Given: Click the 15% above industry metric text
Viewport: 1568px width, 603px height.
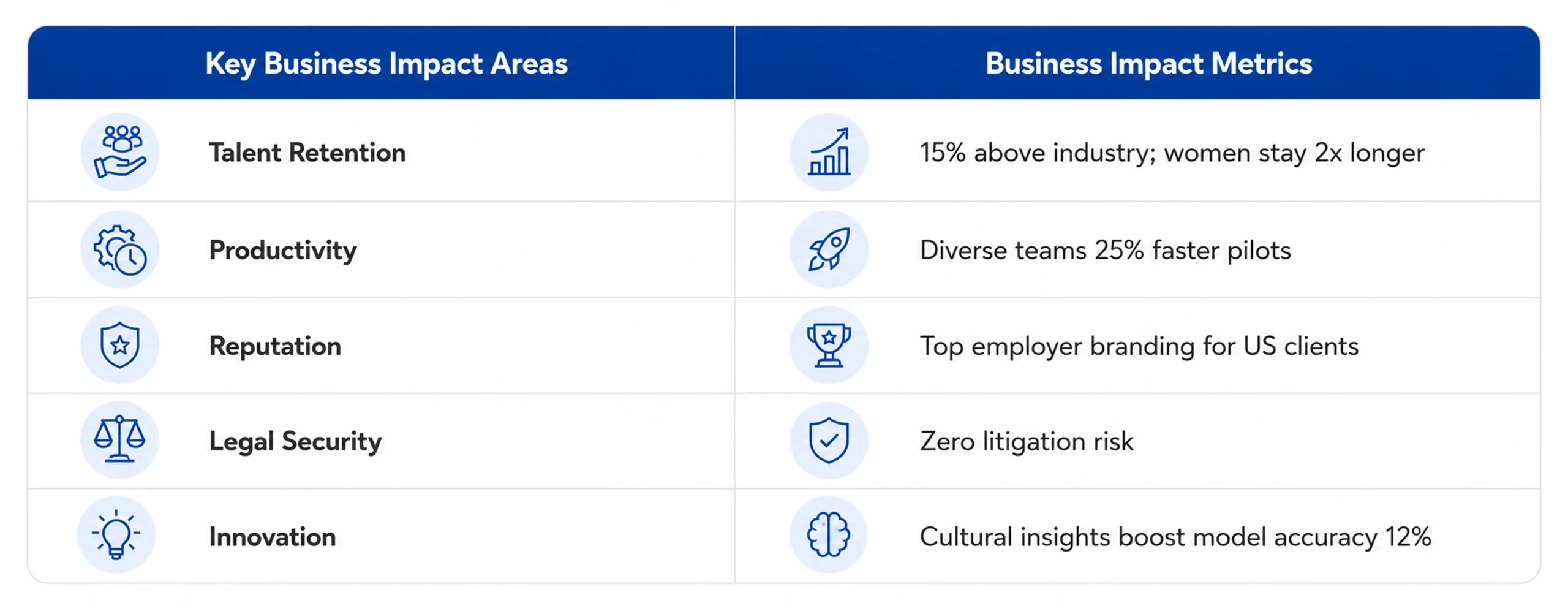Looking at the screenshot, I should click(x=1172, y=153).
